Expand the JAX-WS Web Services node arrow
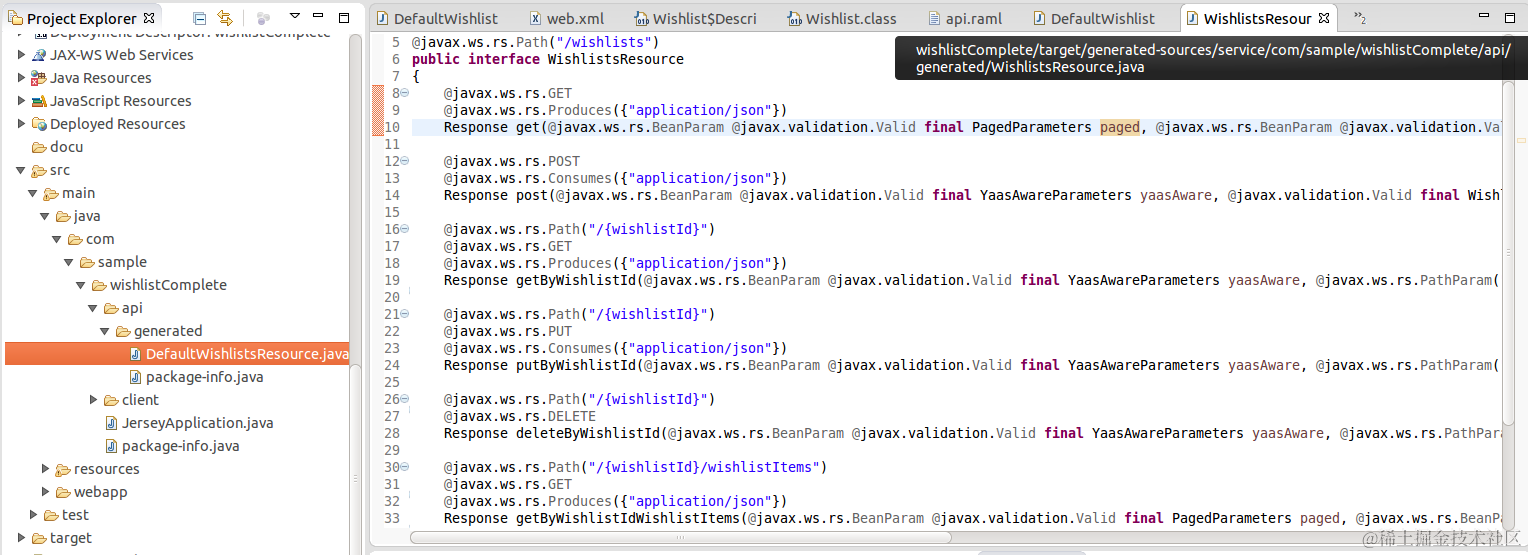 (x=22, y=55)
